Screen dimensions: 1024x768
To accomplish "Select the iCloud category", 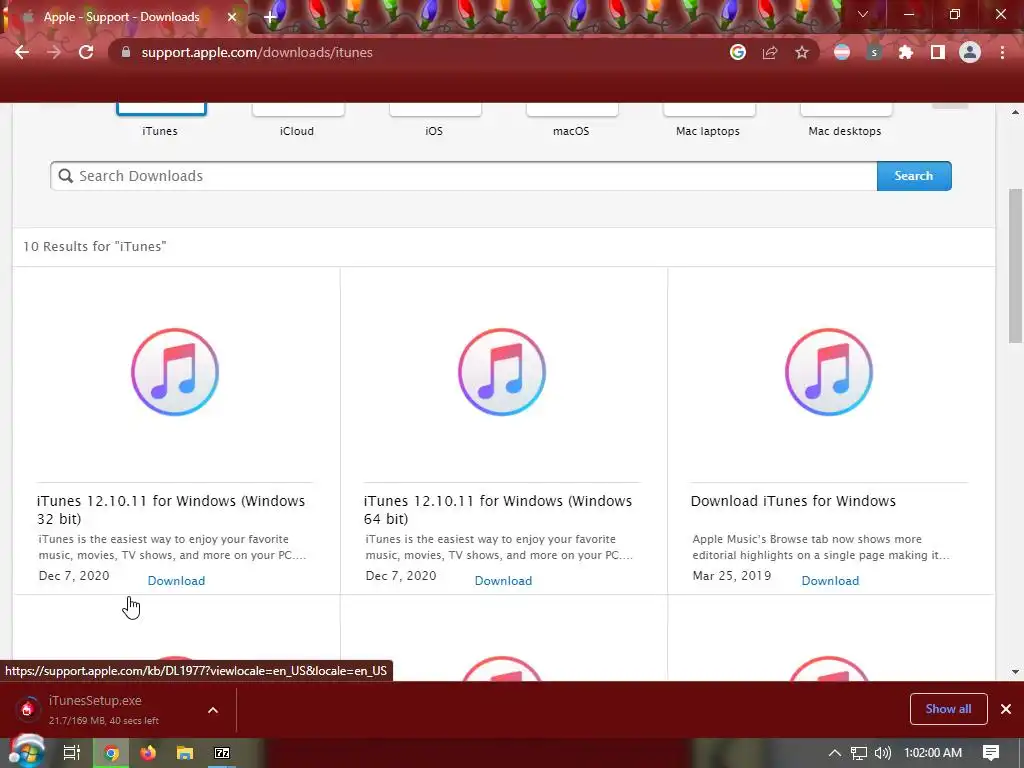I will [298, 120].
